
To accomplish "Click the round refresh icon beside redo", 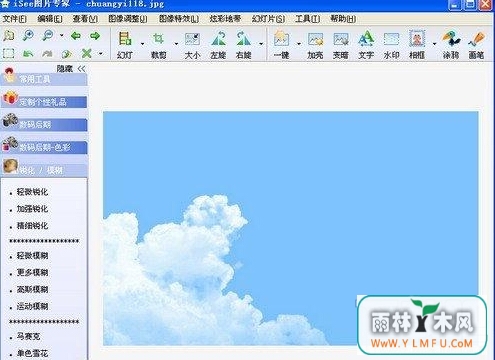I will (x=67, y=53).
